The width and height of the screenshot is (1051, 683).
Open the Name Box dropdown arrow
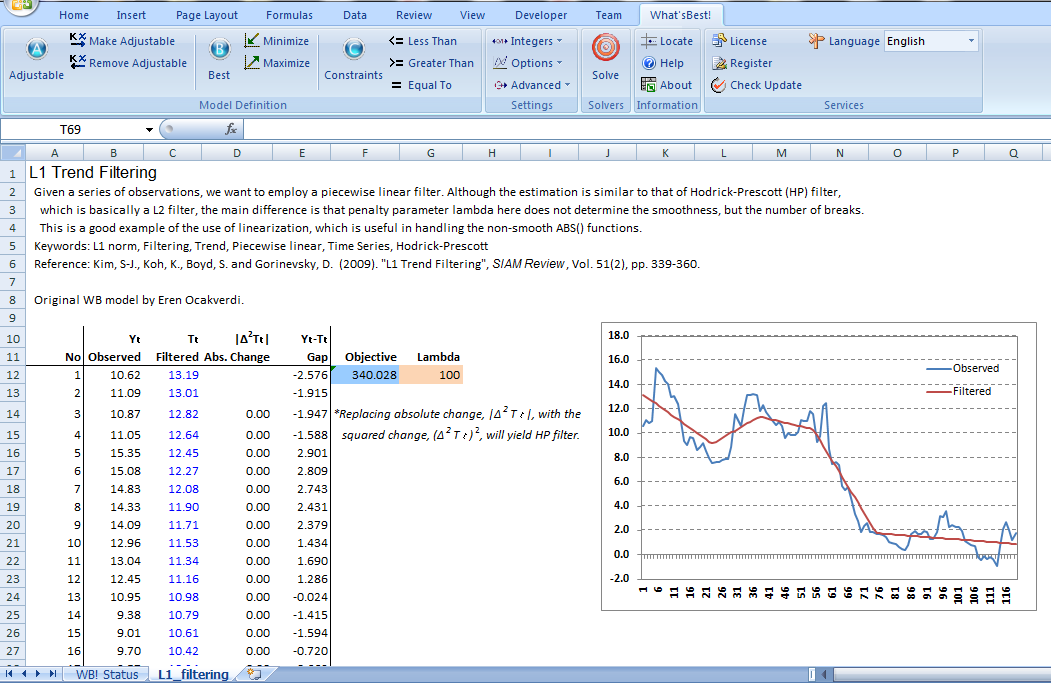149,130
